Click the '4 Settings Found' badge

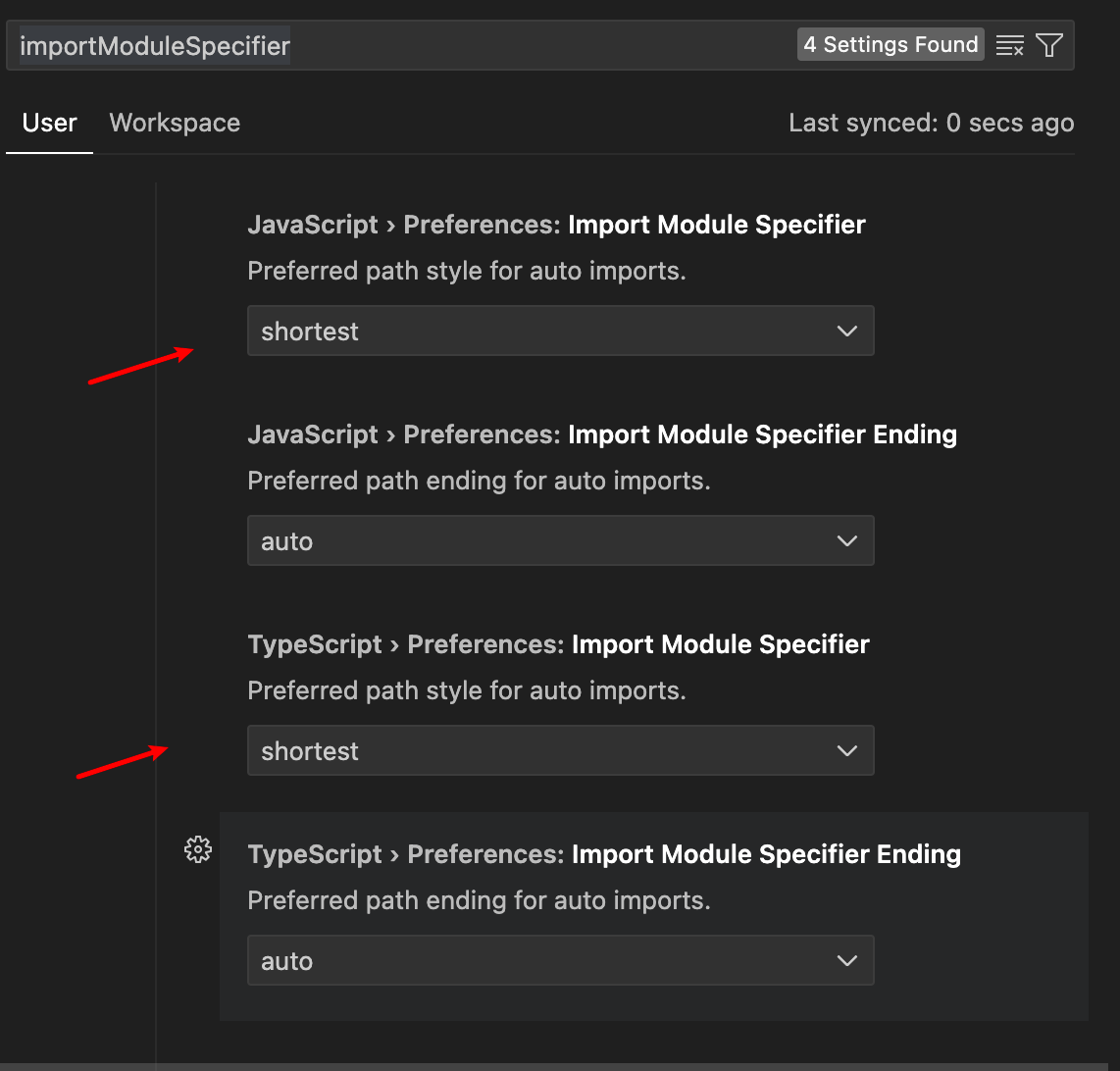point(891,44)
